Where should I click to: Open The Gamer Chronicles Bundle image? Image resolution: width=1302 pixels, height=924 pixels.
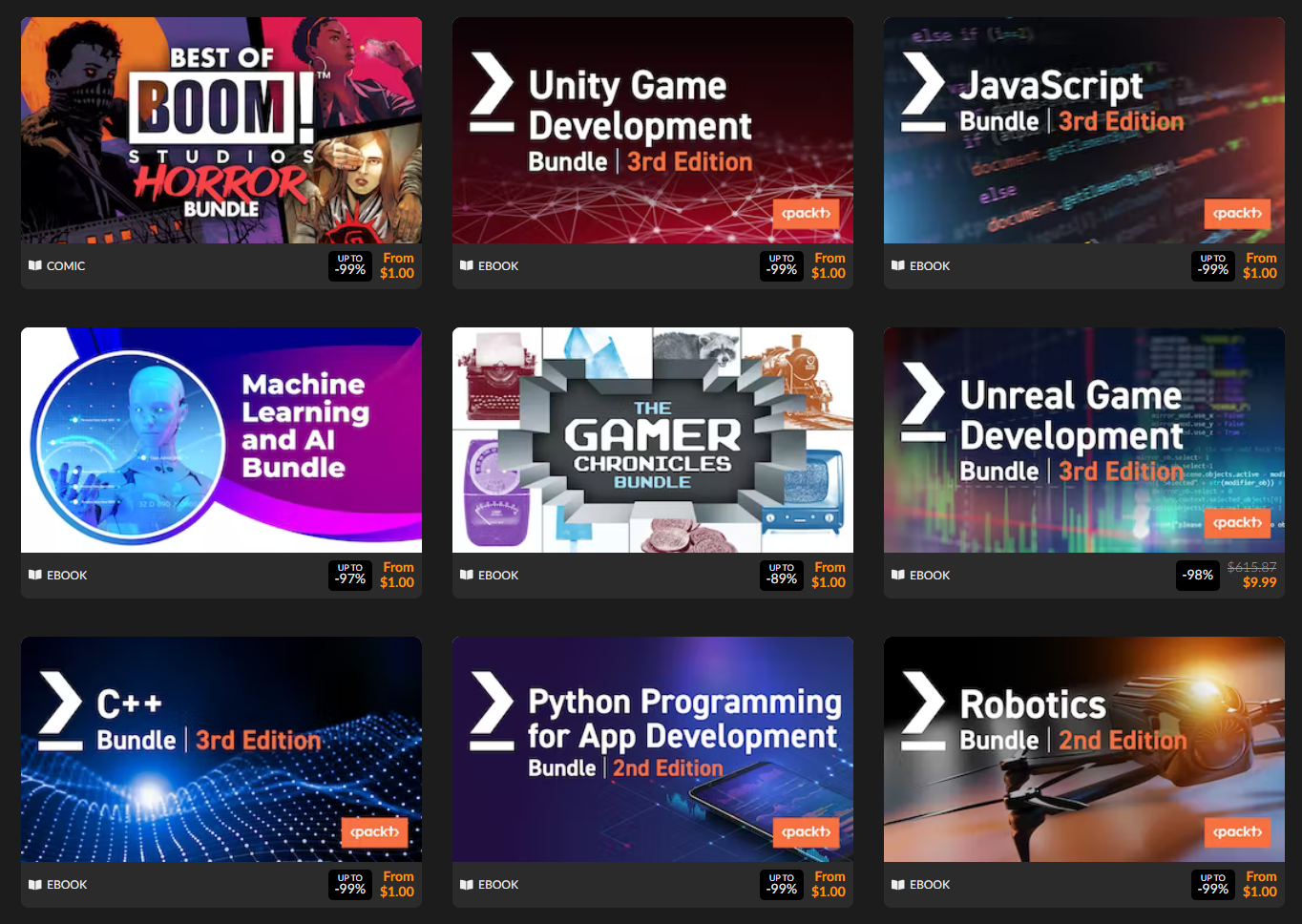pos(653,440)
